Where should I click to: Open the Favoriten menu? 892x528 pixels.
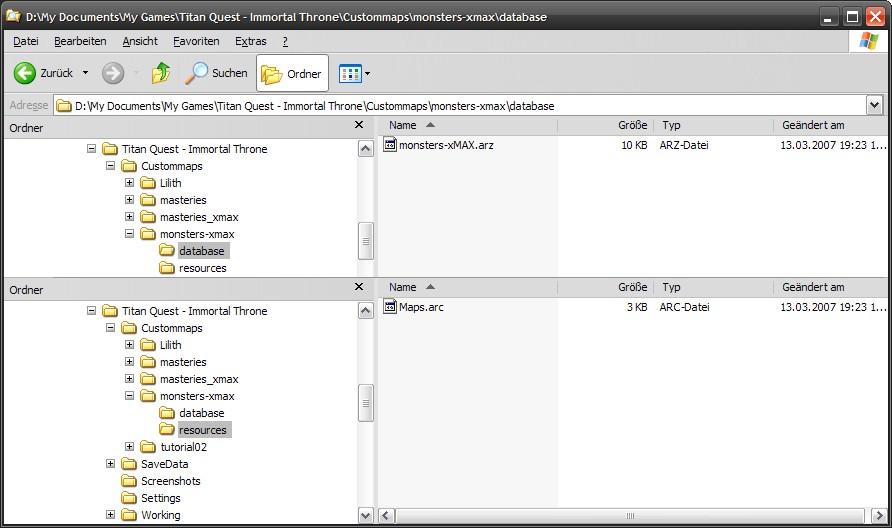coord(196,41)
